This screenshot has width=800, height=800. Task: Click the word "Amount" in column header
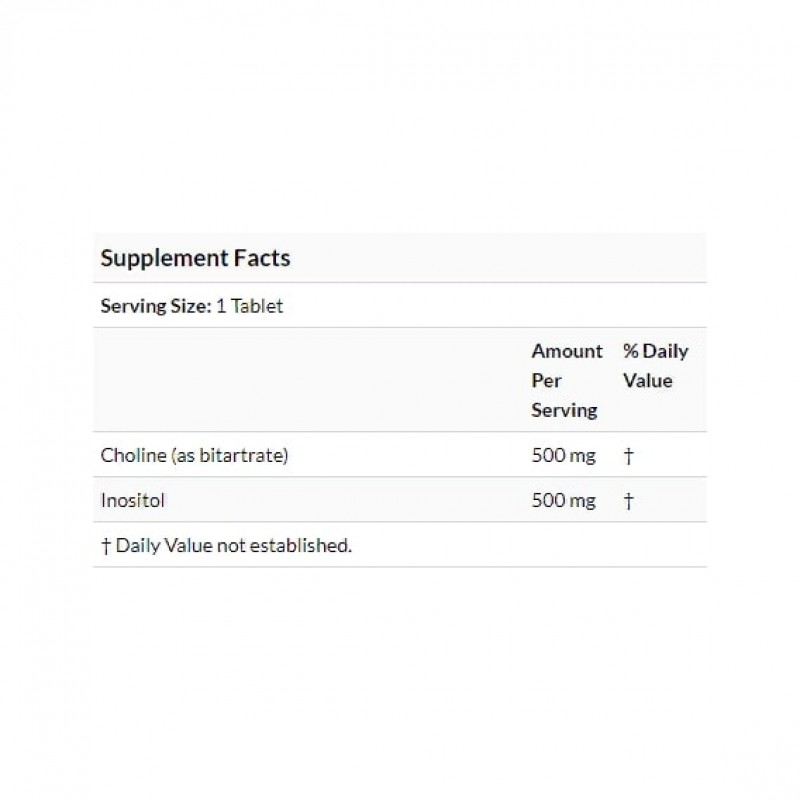(567, 351)
